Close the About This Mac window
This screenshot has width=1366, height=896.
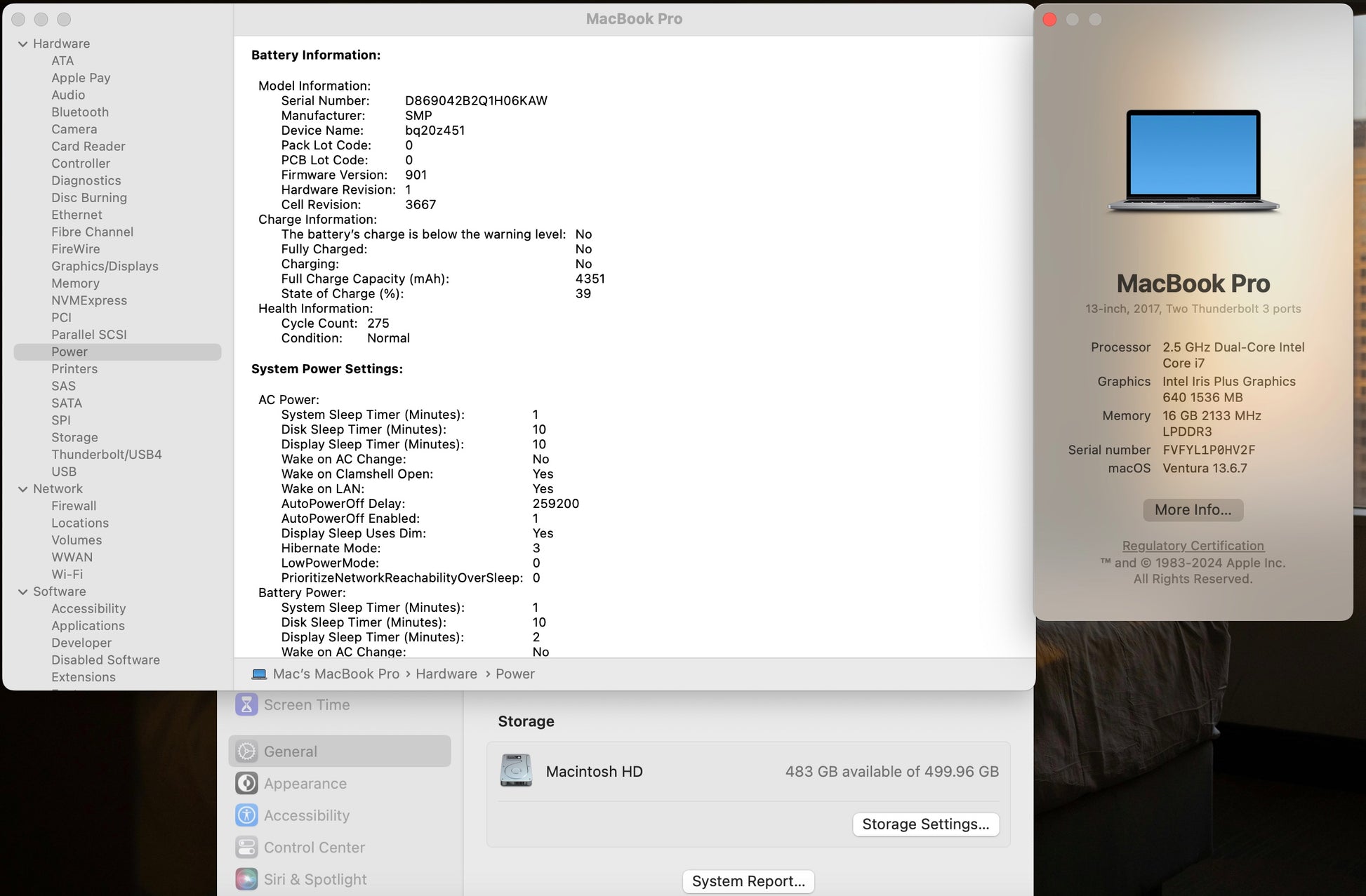coord(1050,20)
